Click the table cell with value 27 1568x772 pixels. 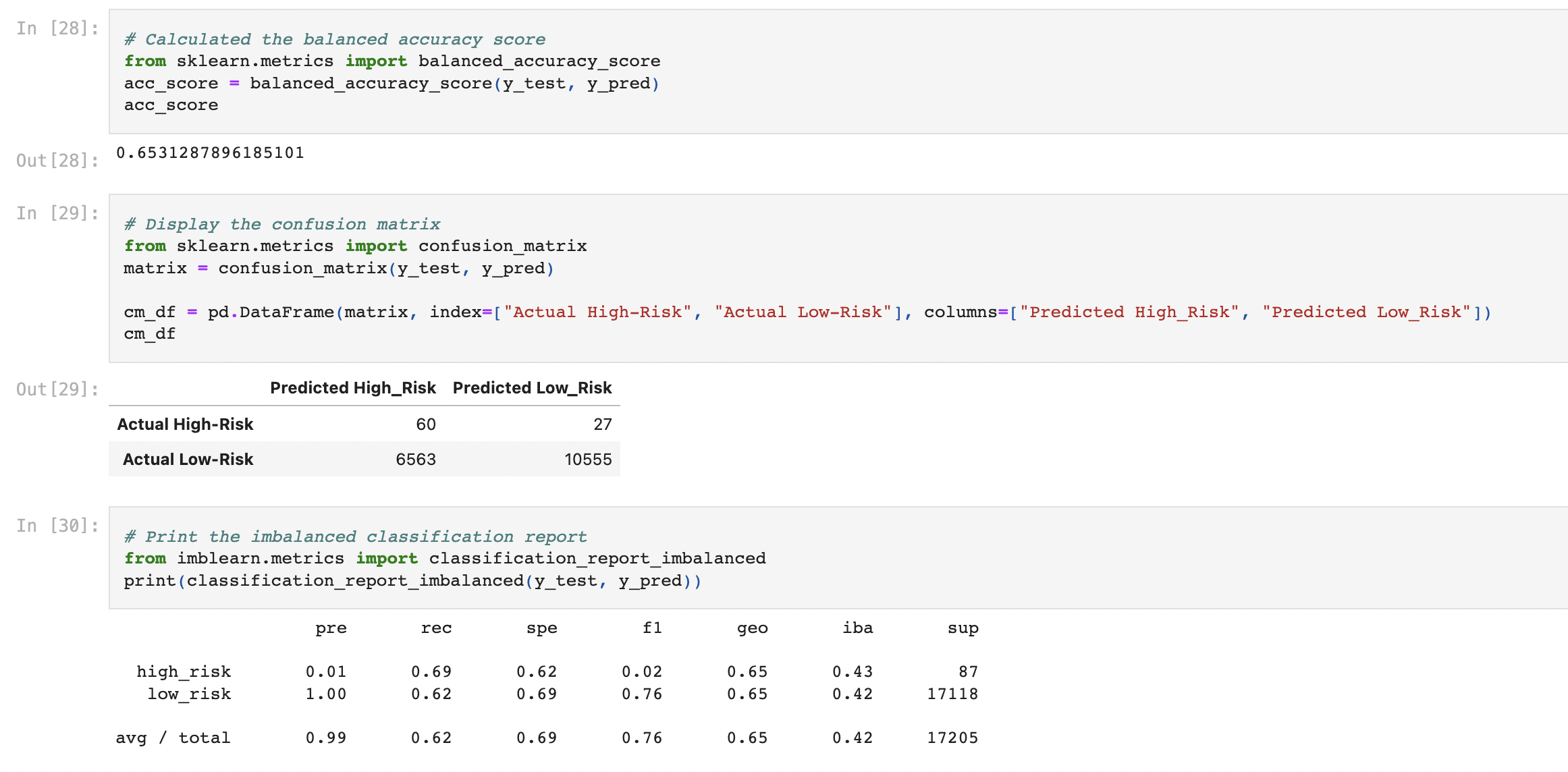[603, 424]
